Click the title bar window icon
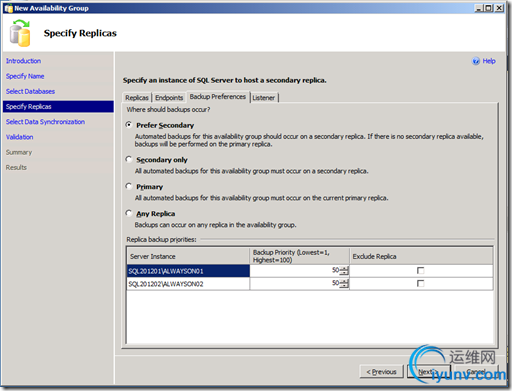512x391 pixels. point(8,8)
